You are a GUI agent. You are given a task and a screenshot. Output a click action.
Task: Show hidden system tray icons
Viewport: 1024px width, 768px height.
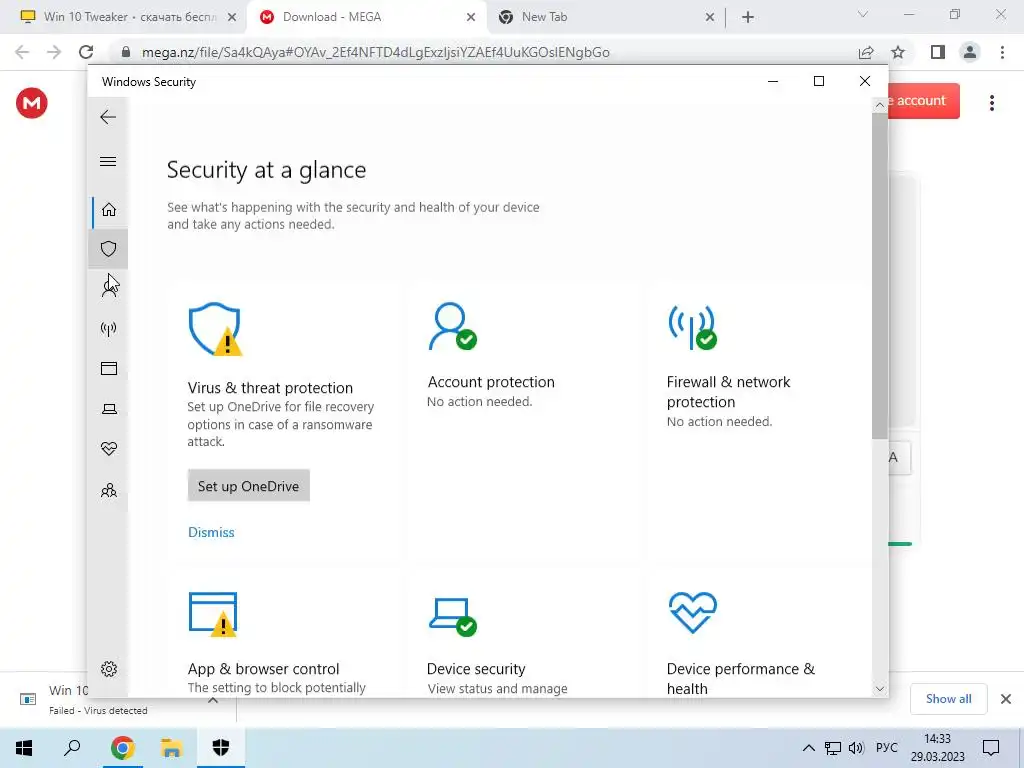(808, 748)
